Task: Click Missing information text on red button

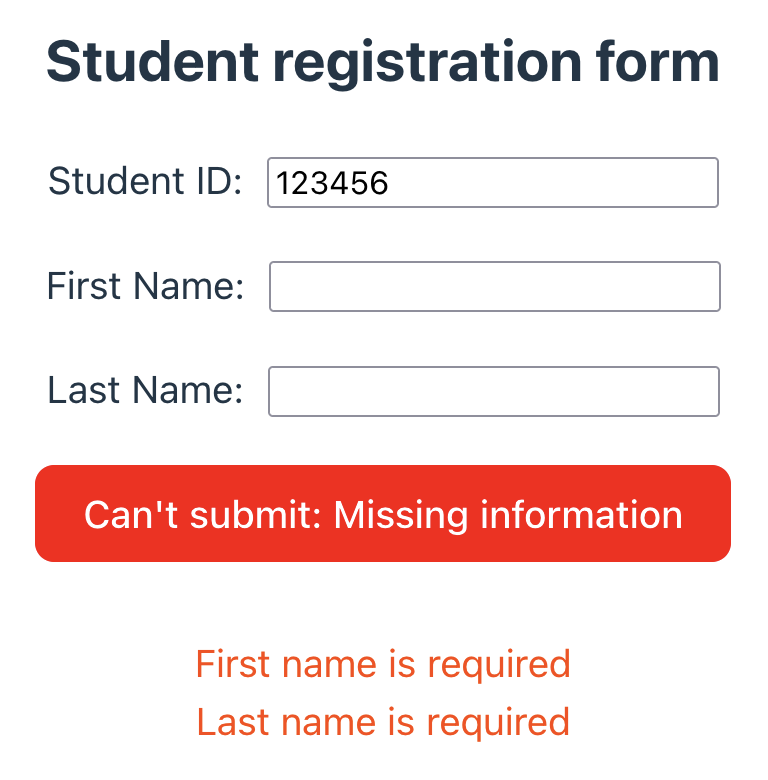Action: (x=507, y=515)
